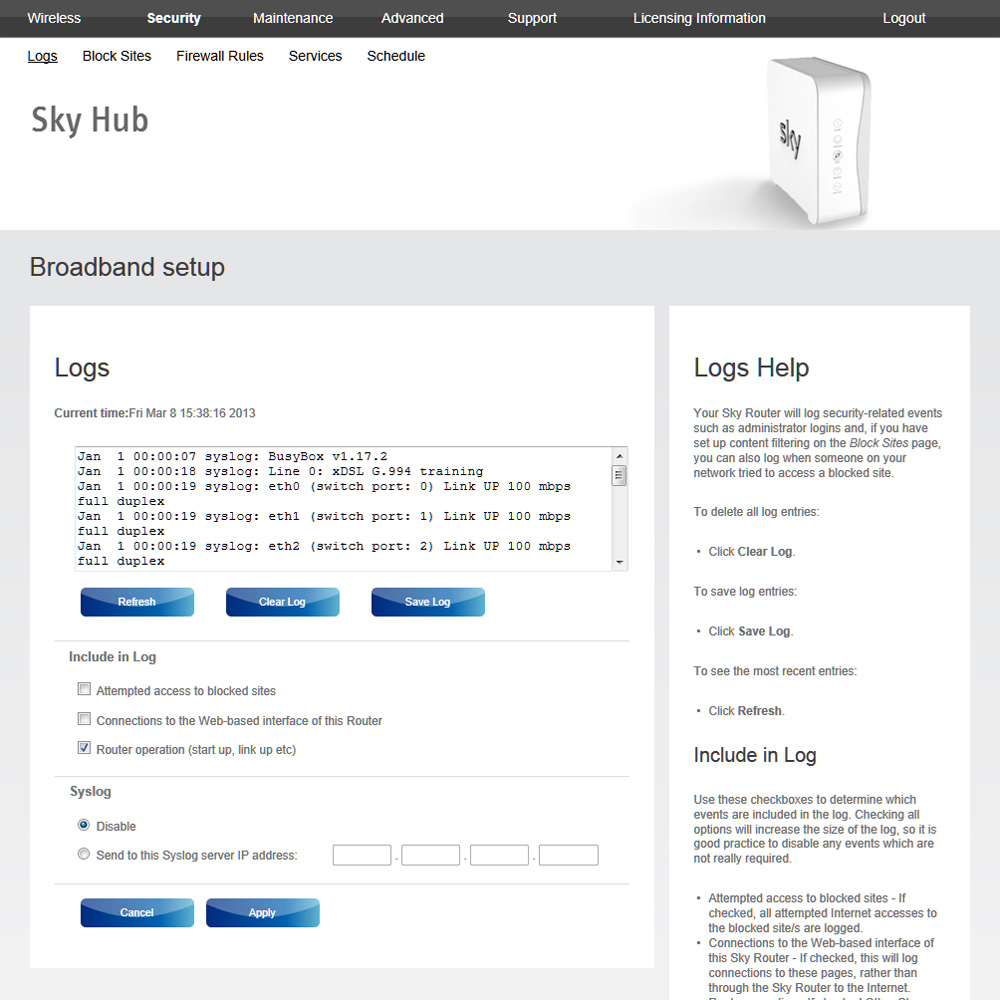1000x1000 pixels.
Task: Switch to the Block Sites tab
Action: click(117, 56)
